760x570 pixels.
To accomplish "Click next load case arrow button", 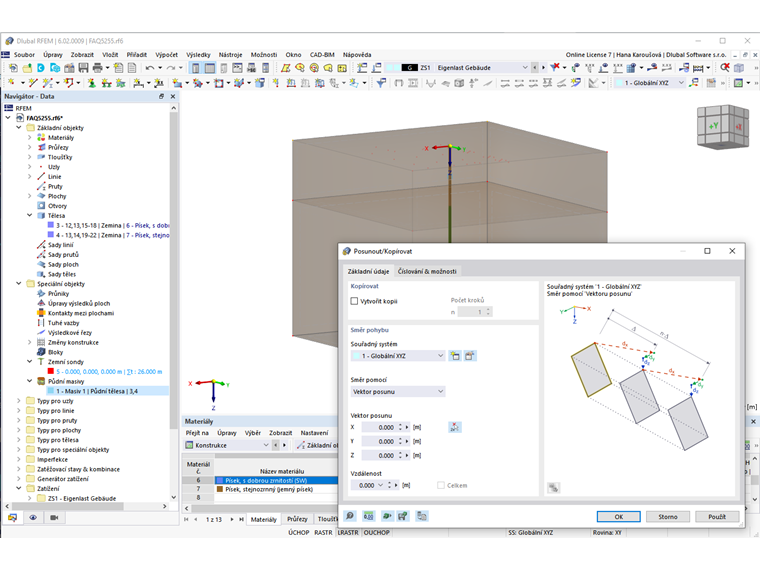I will [543, 67].
